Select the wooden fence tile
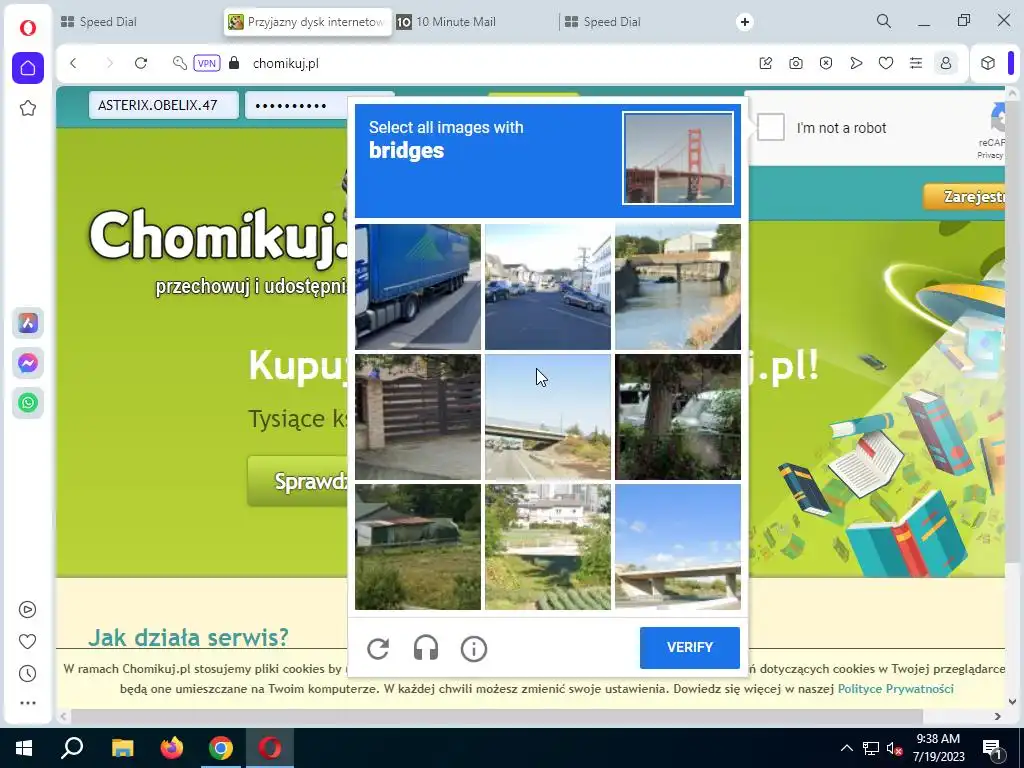1024x768 pixels. tap(418, 417)
